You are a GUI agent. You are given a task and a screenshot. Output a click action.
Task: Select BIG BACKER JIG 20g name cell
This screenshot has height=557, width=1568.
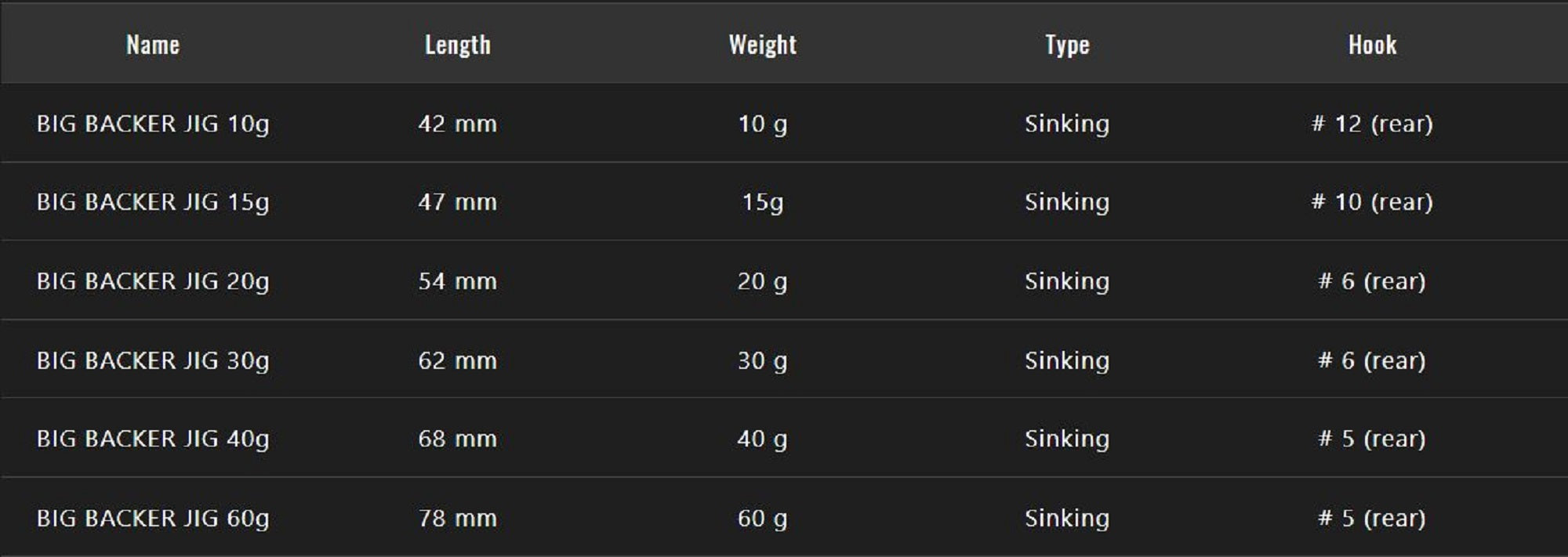pos(153,281)
